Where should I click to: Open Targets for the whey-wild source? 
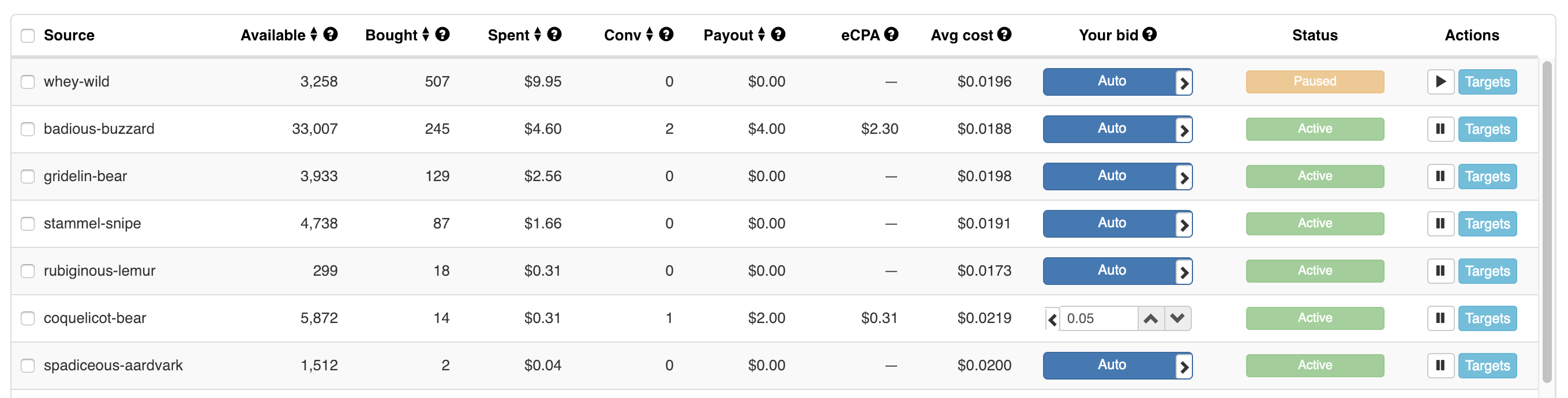point(1487,81)
